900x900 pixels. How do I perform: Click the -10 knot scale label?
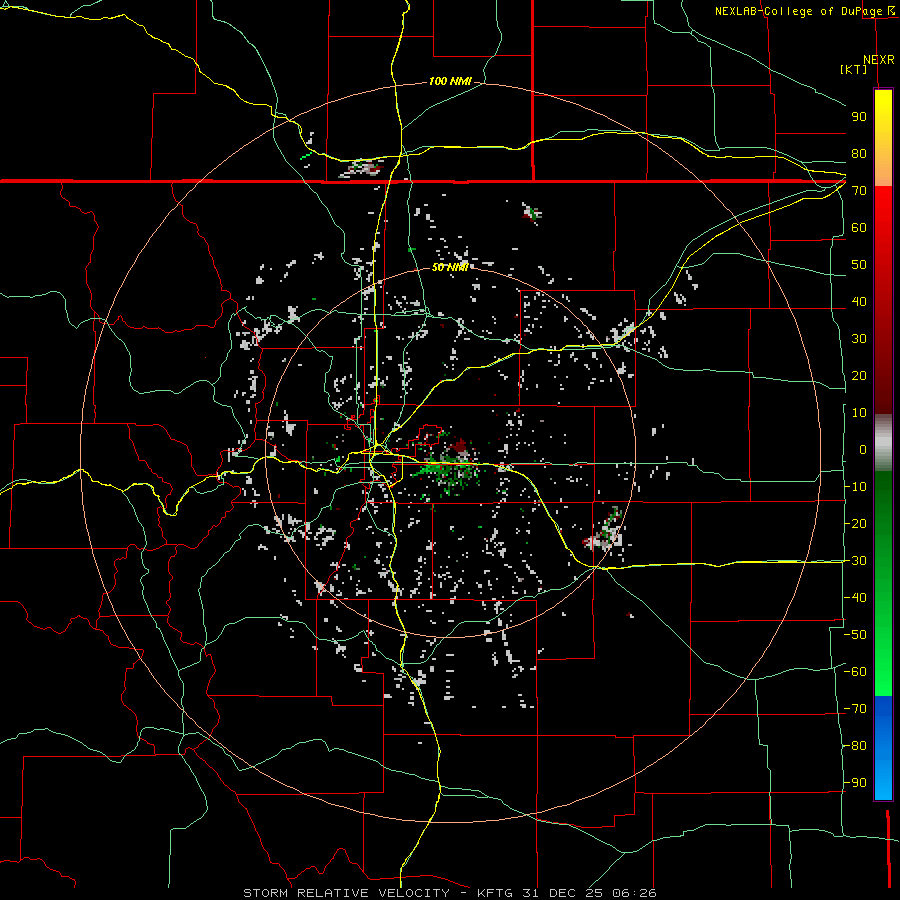click(855, 487)
